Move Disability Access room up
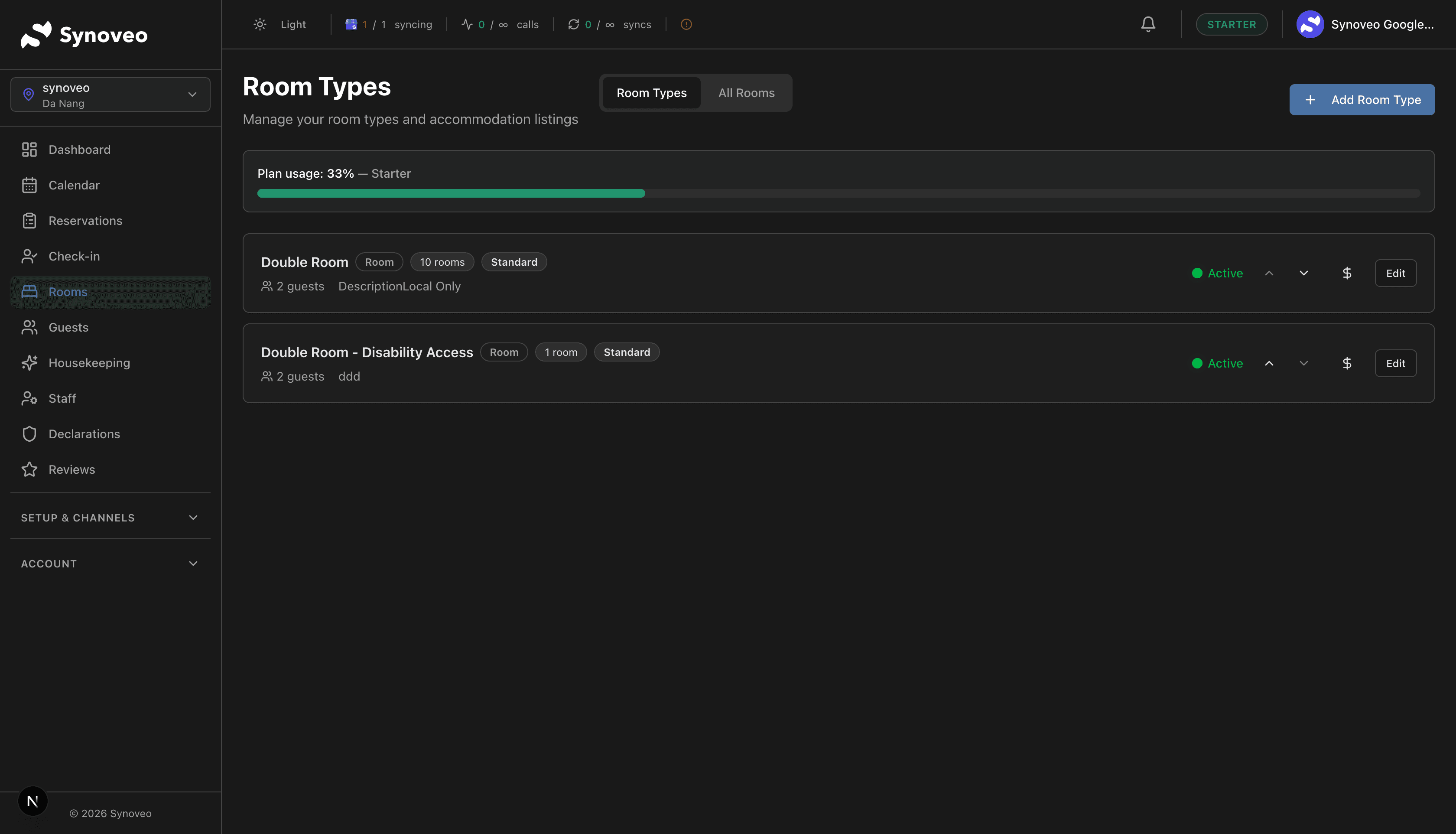The width and height of the screenshot is (1456, 834). coord(1269,363)
